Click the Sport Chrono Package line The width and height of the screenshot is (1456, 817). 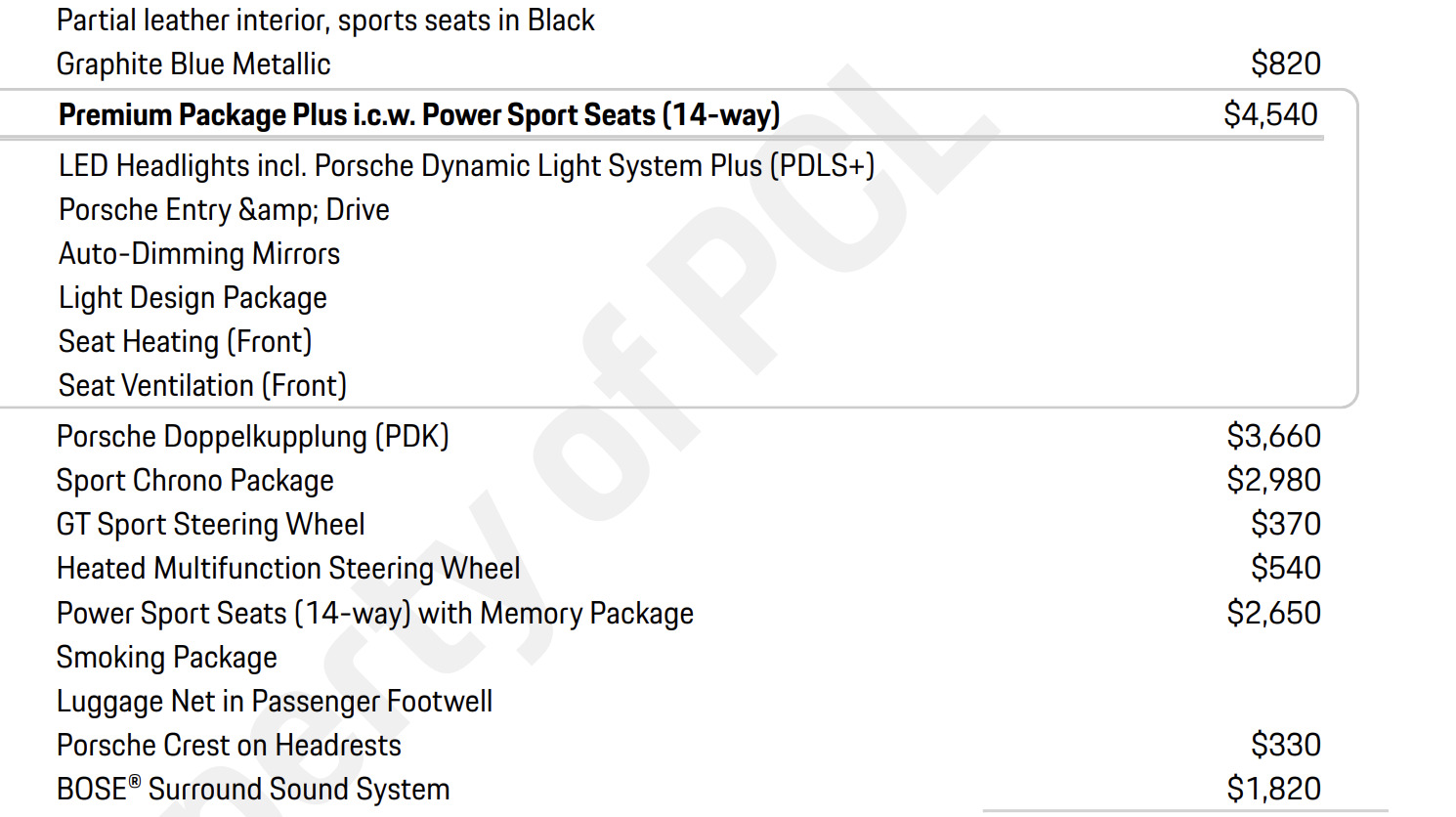click(x=195, y=481)
